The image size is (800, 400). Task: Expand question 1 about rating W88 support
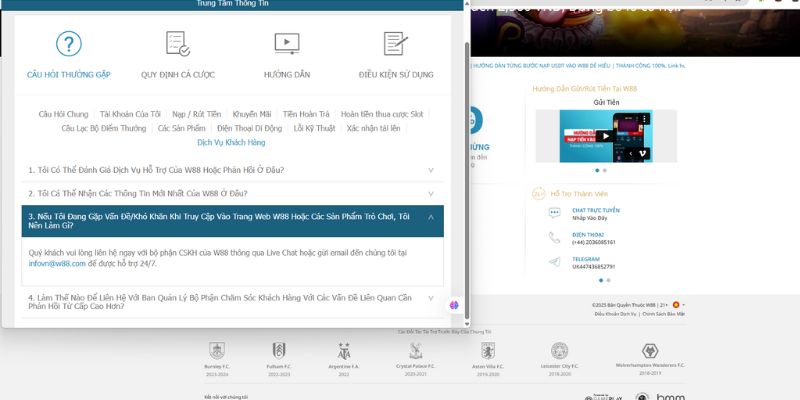[233, 170]
